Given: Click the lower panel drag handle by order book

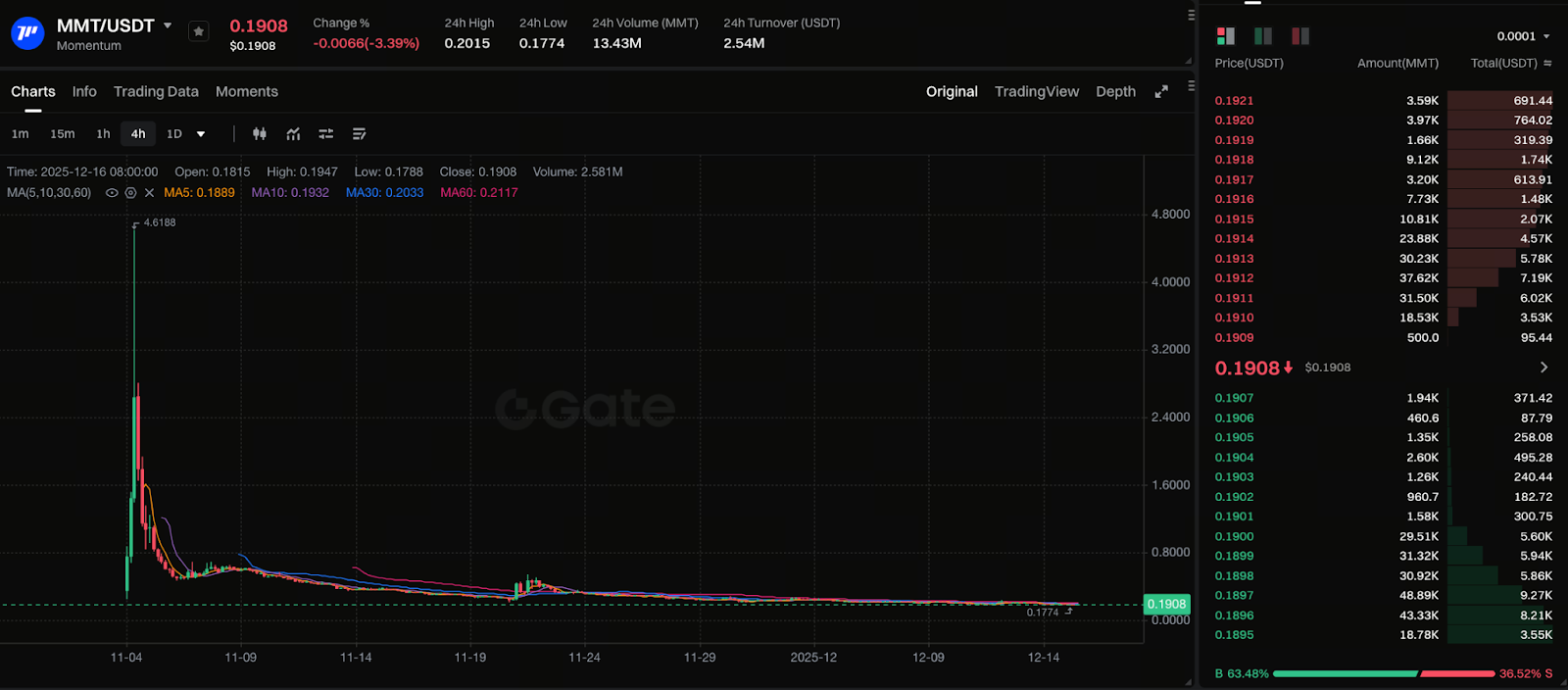Looking at the screenshot, I should (x=1192, y=85).
